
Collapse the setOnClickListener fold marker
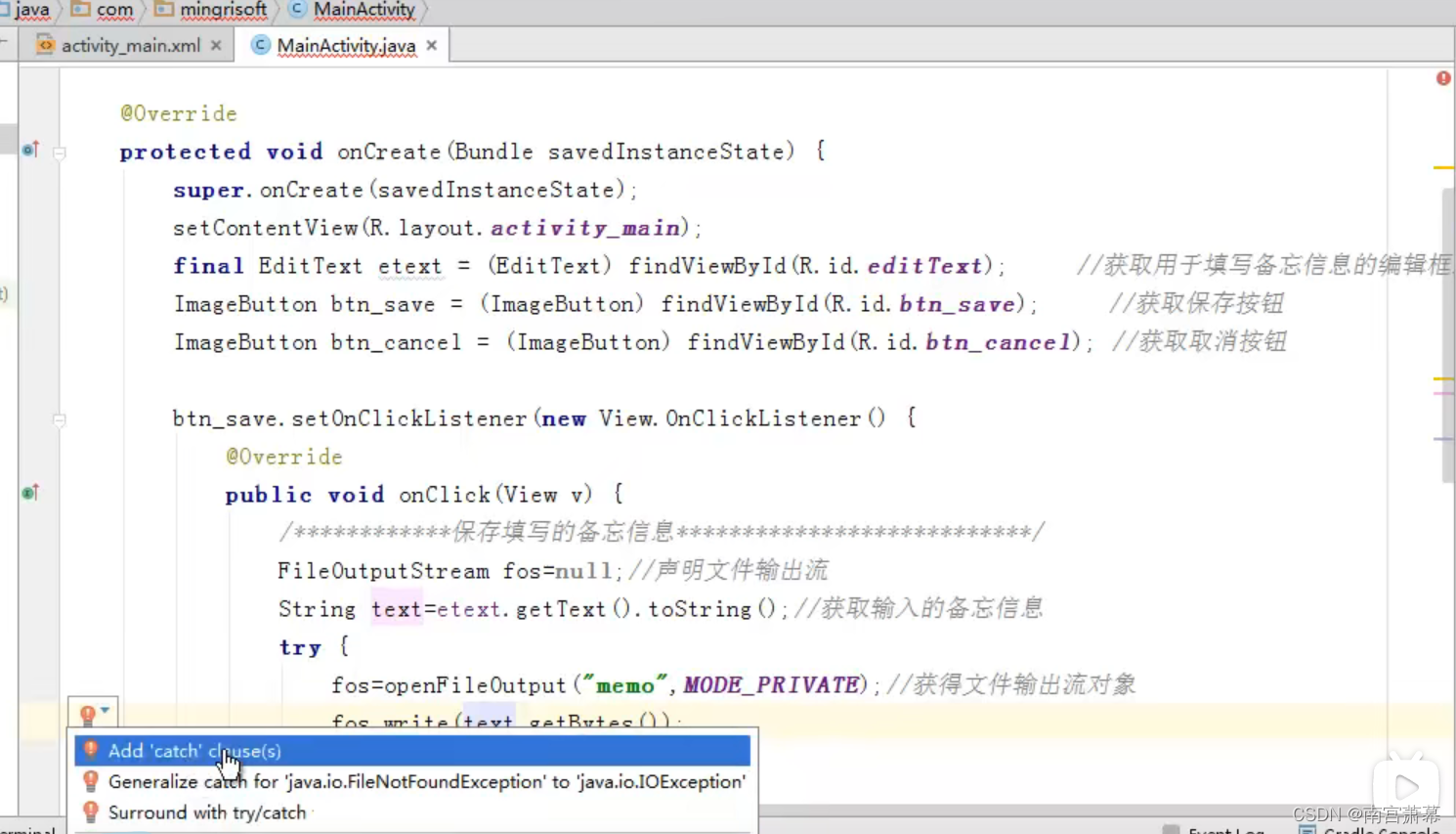tap(60, 419)
